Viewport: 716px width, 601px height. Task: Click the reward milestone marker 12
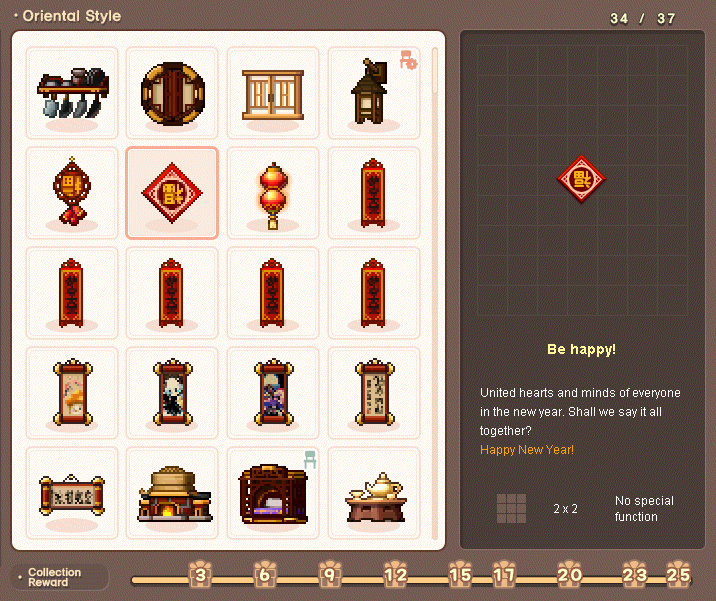click(x=396, y=575)
